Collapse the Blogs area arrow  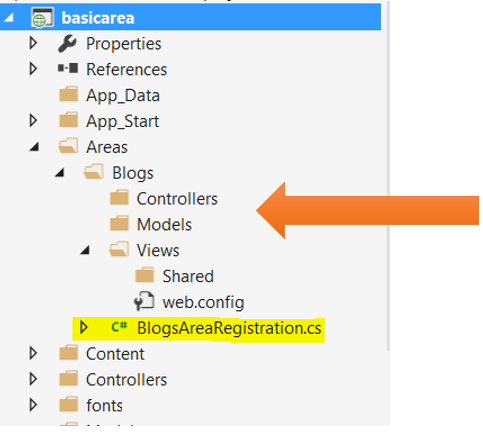click(60, 173)
